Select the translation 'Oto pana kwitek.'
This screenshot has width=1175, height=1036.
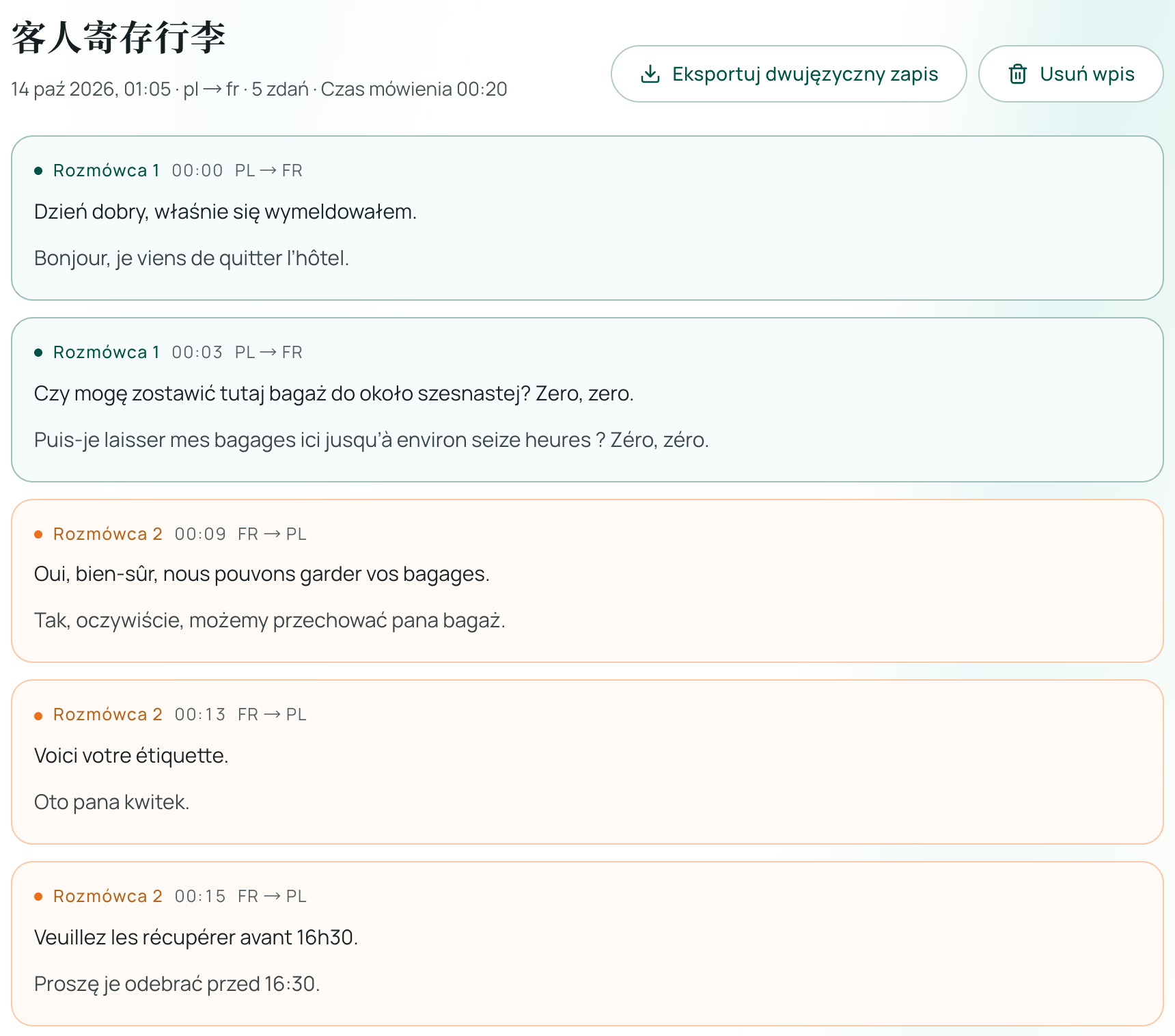pos(112,802)
